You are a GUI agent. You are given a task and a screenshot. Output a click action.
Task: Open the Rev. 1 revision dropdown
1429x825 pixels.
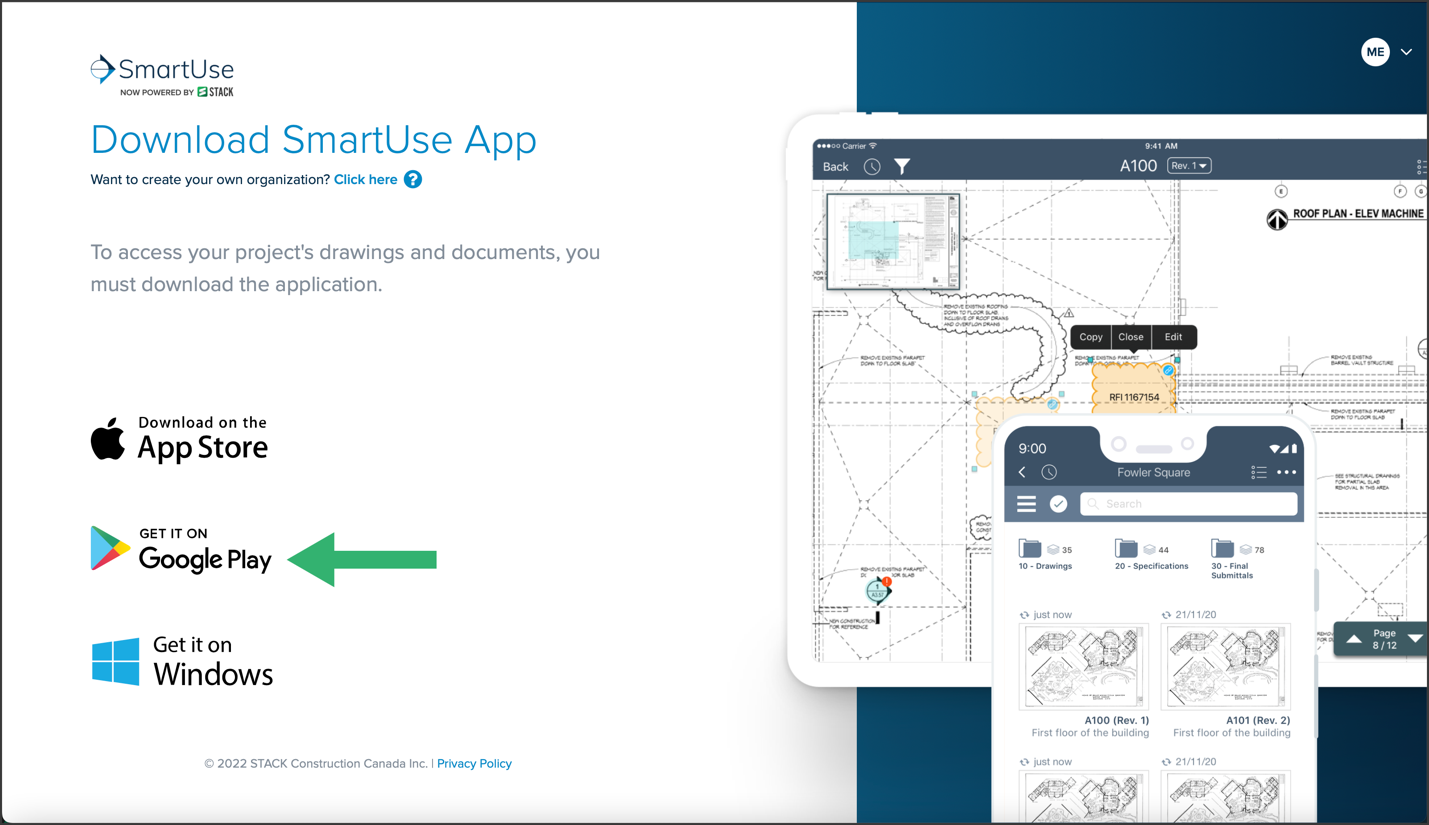click(1189, 166)
